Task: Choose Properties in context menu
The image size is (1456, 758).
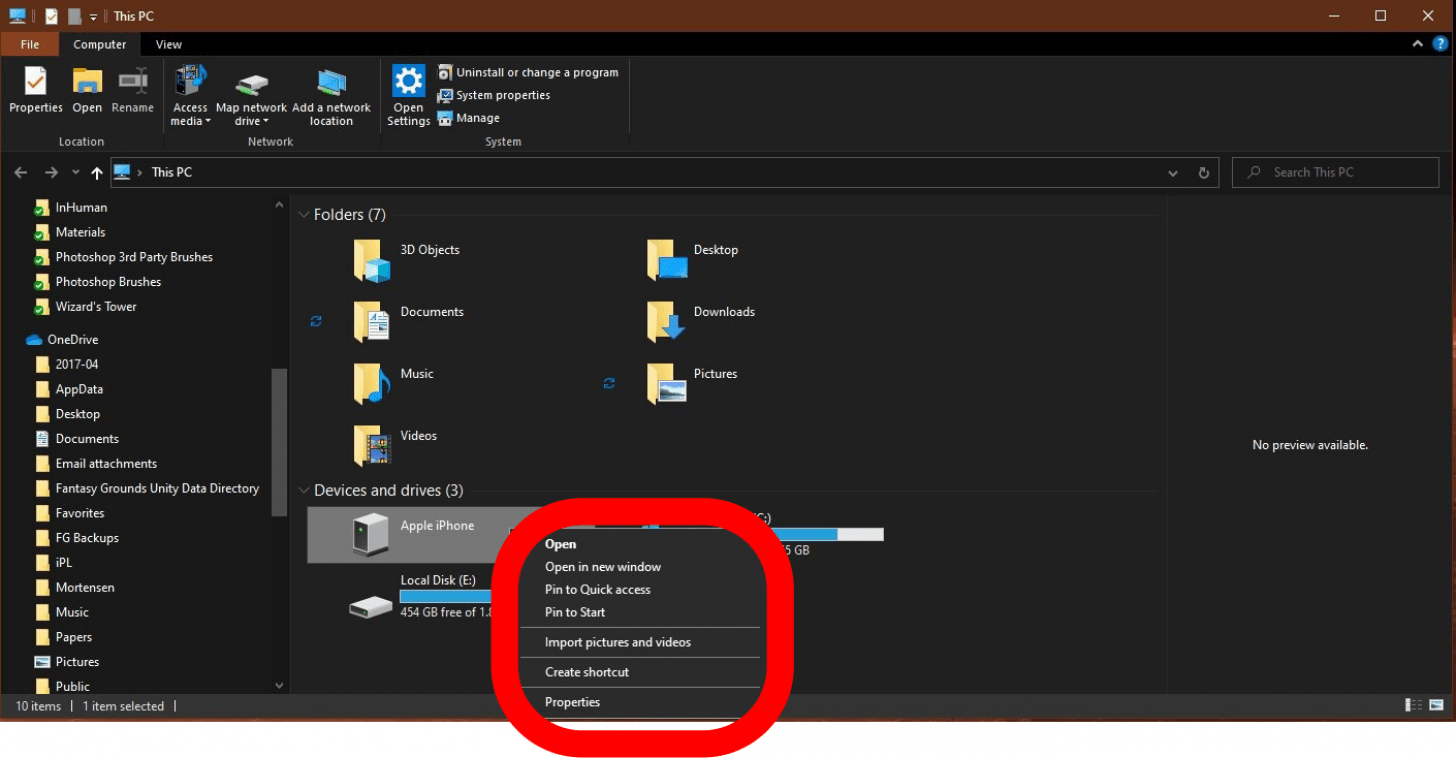Action: point(572,702)
